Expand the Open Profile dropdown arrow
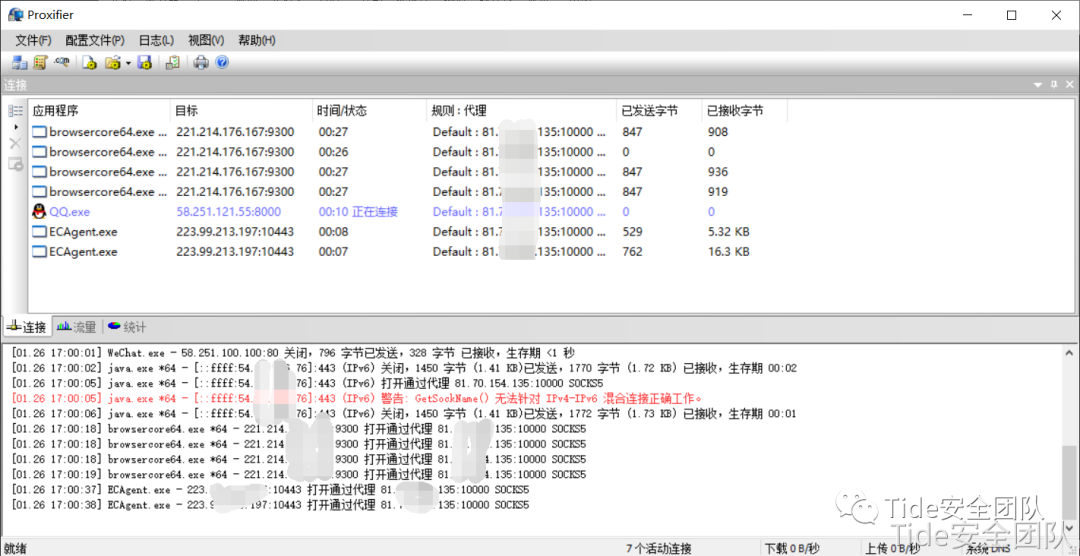The height and width of the screenshot is (556, 1080). pyautogui.click(x=128, y=63)
